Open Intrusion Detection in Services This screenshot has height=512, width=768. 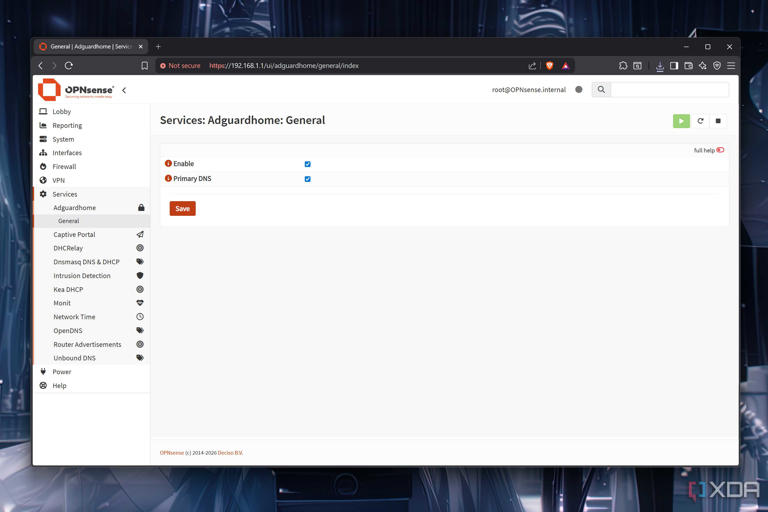(82, 276)
